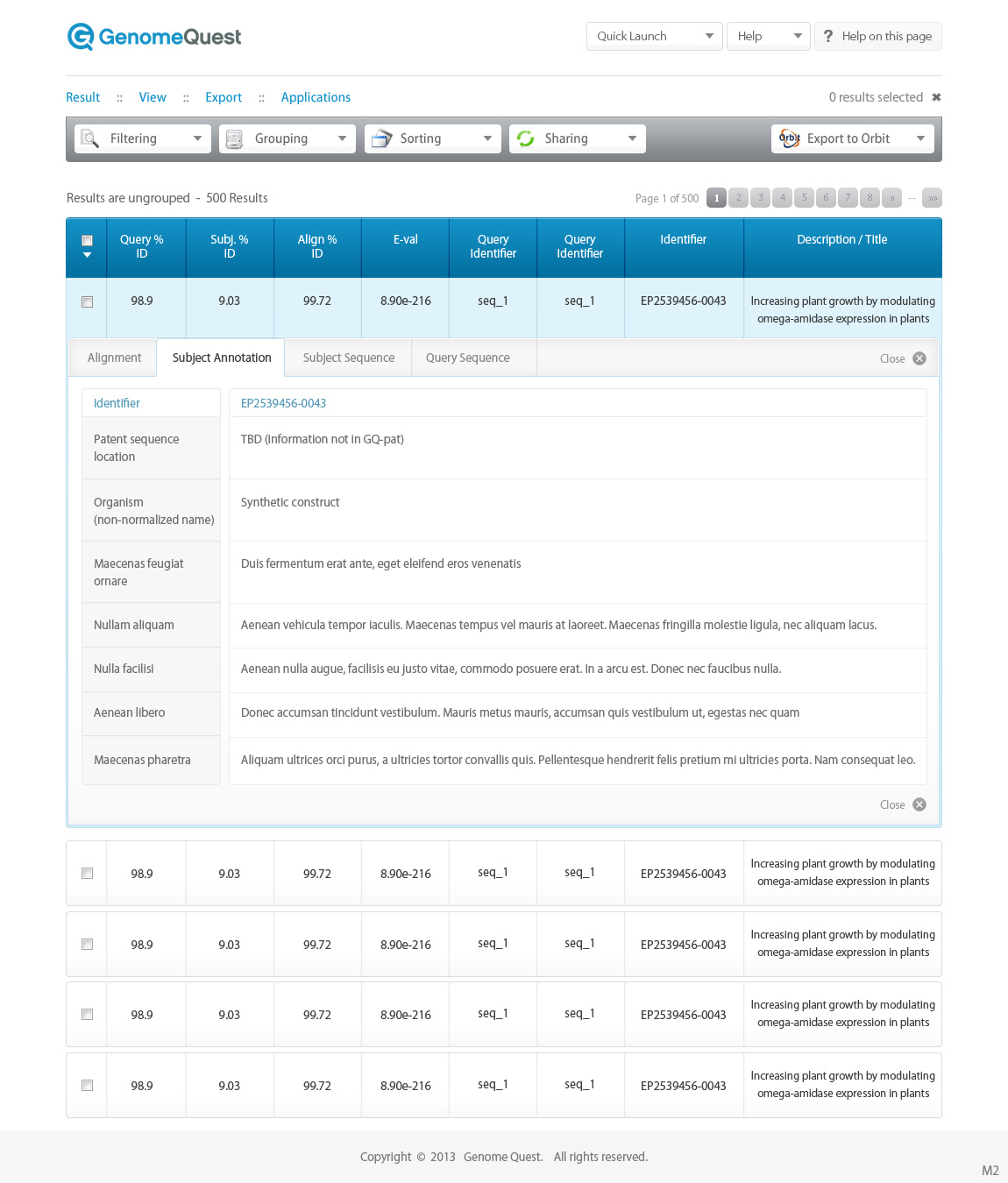Expand the Export to Orbit dropdown arrow
Viewport: 1008px width, 1183px height.
(x=920, y=138)
